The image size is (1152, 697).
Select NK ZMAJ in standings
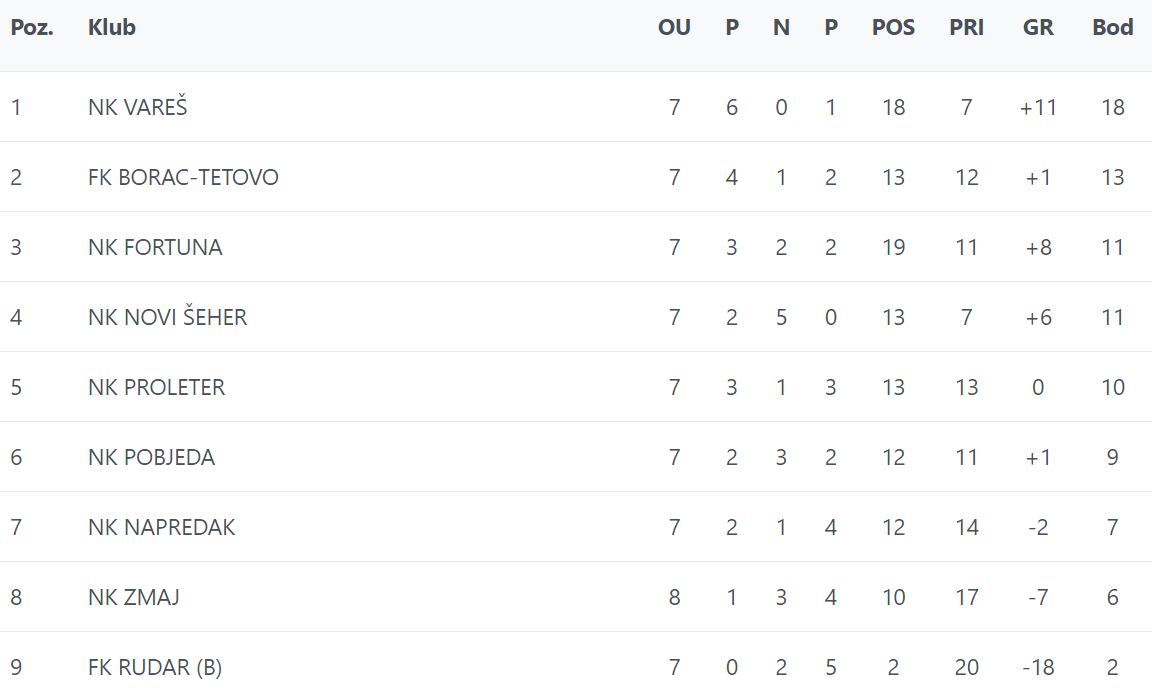[134, 597]
